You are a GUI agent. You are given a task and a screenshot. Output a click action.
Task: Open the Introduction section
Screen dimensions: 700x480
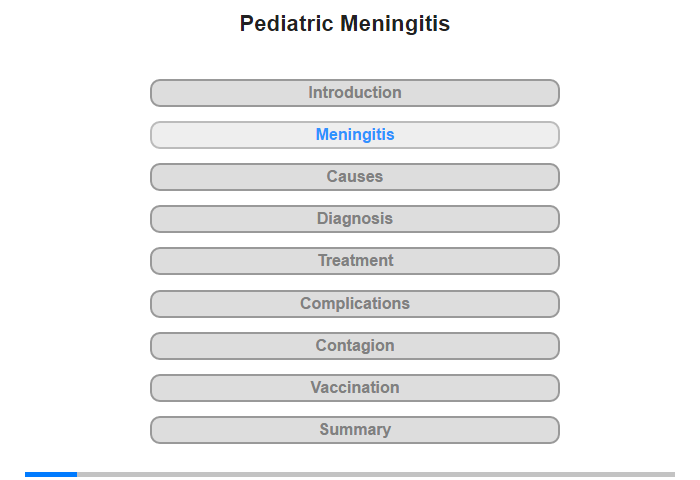[355, 93]
